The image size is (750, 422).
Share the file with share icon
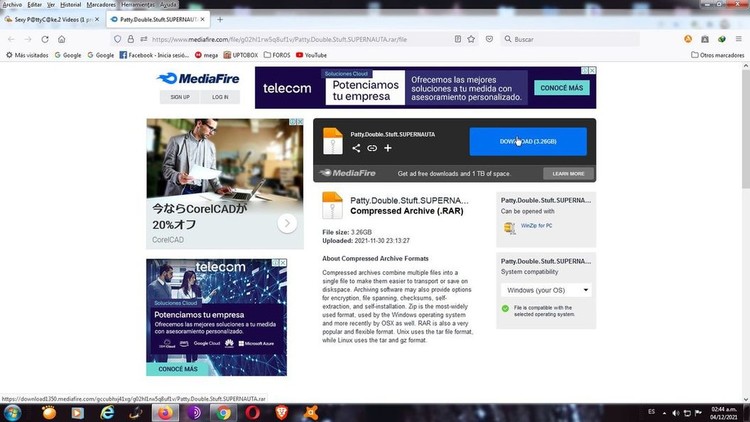coord(356,148)
